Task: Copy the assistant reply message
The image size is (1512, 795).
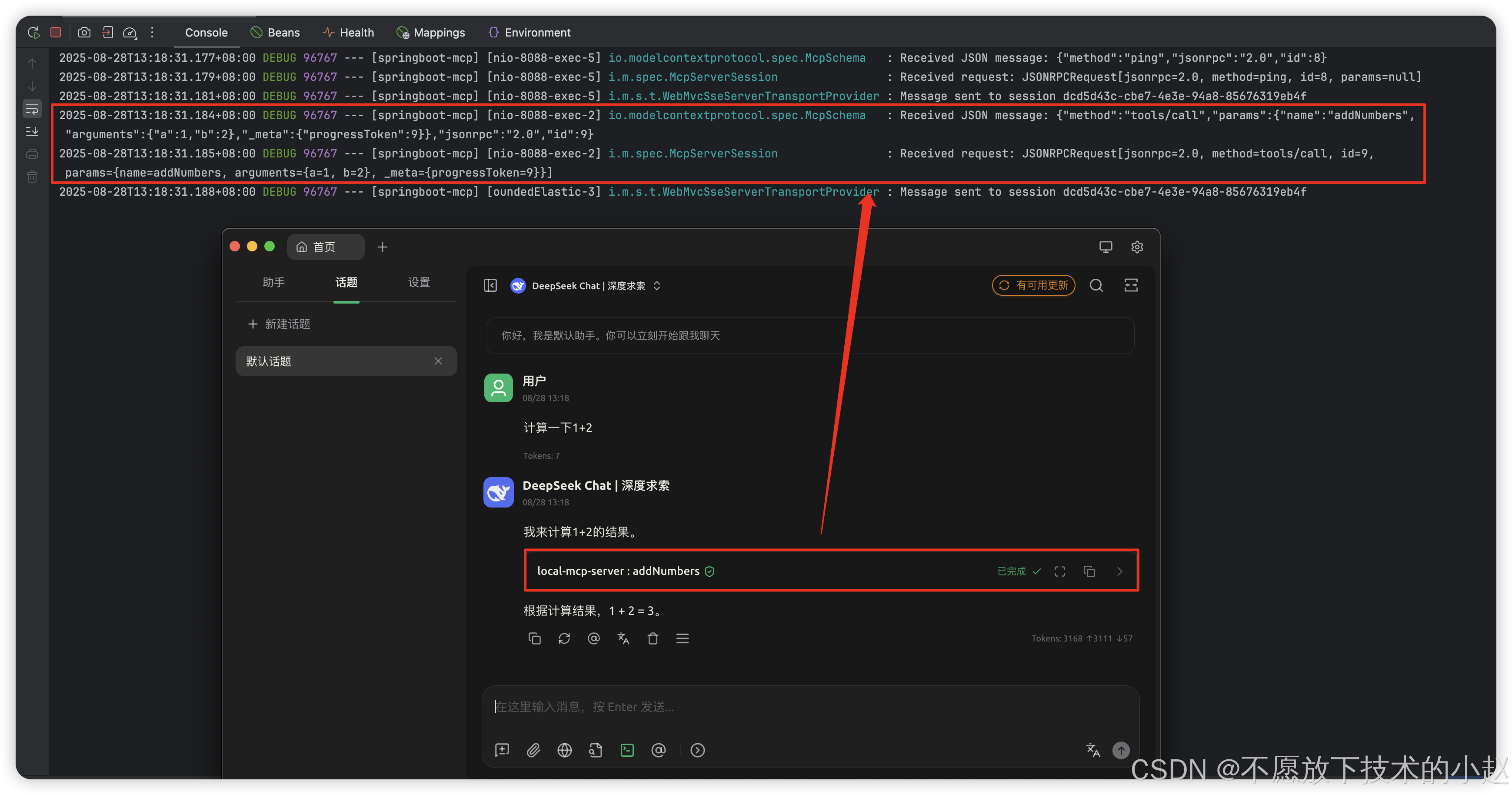Action: [534, 638]
